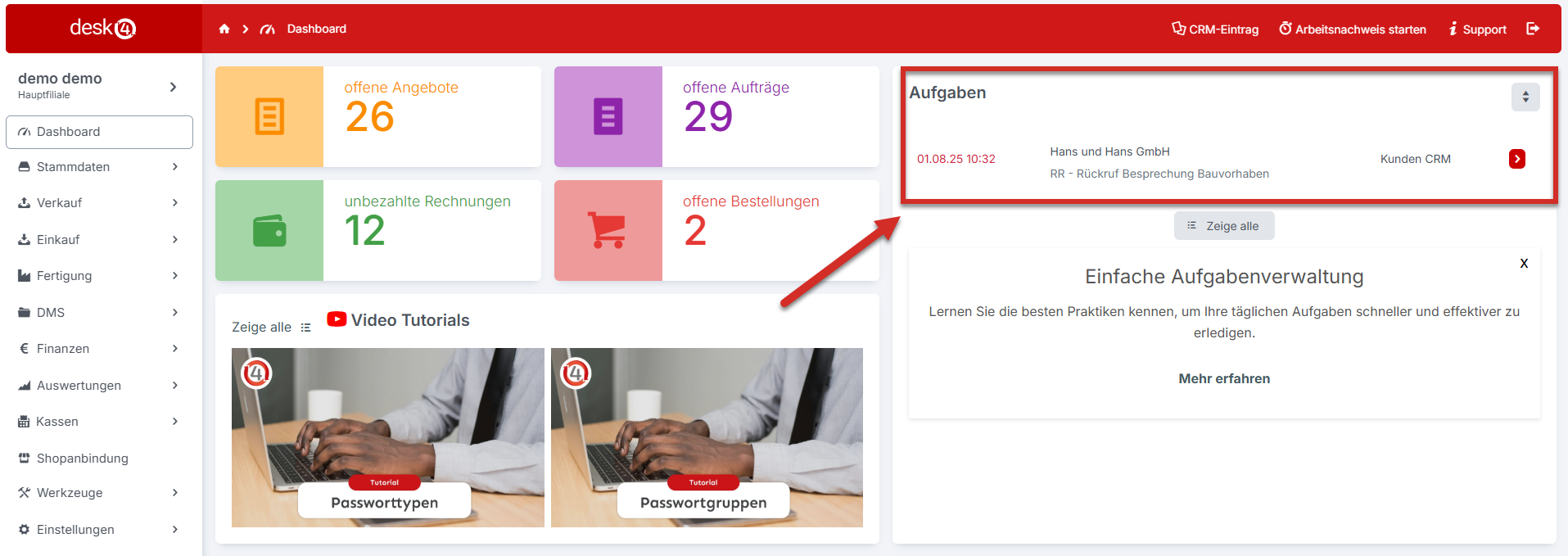
Task: Follow the Mehr erfahren link
Action: pos(1223,378)
